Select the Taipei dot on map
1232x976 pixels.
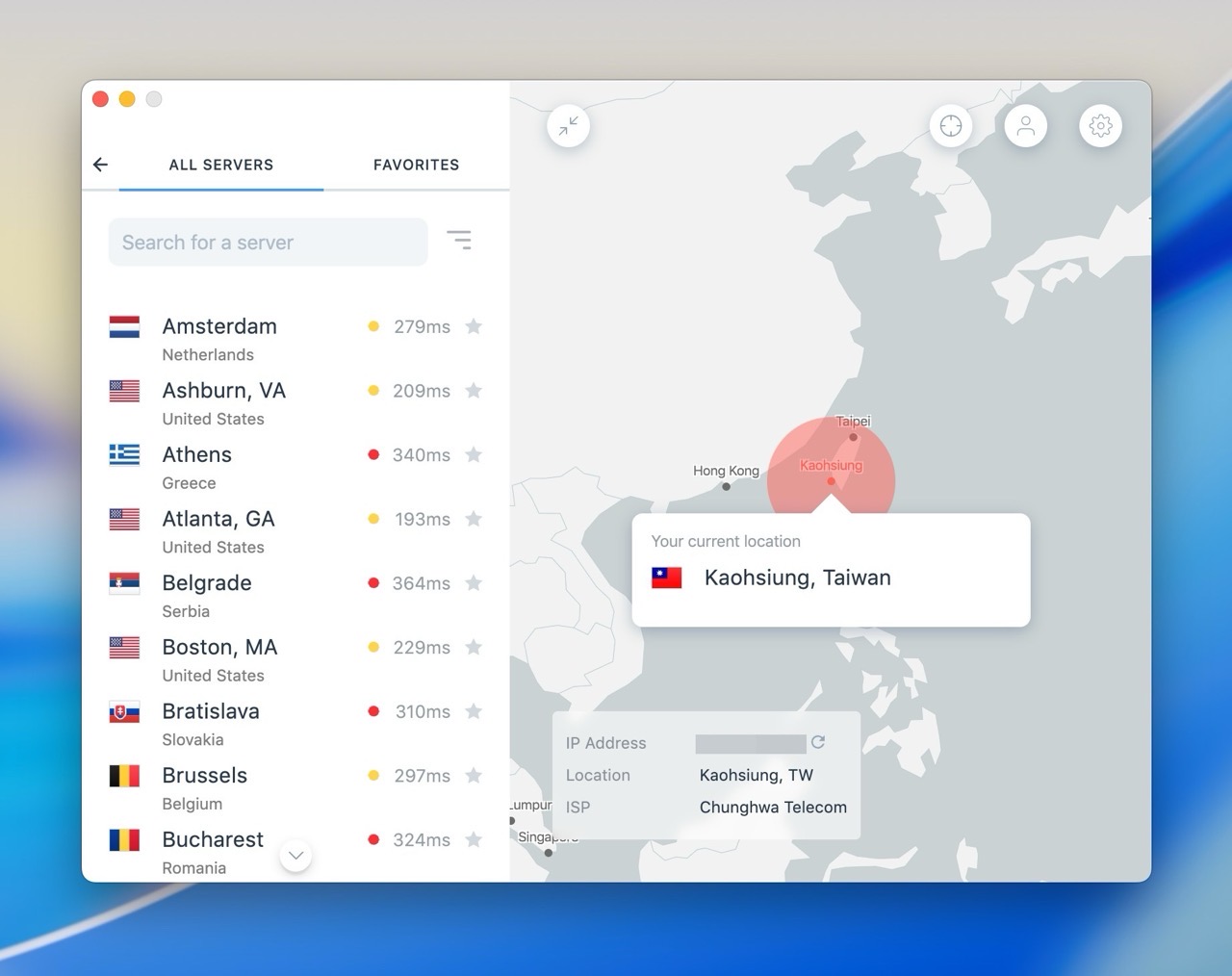[853, 437]
